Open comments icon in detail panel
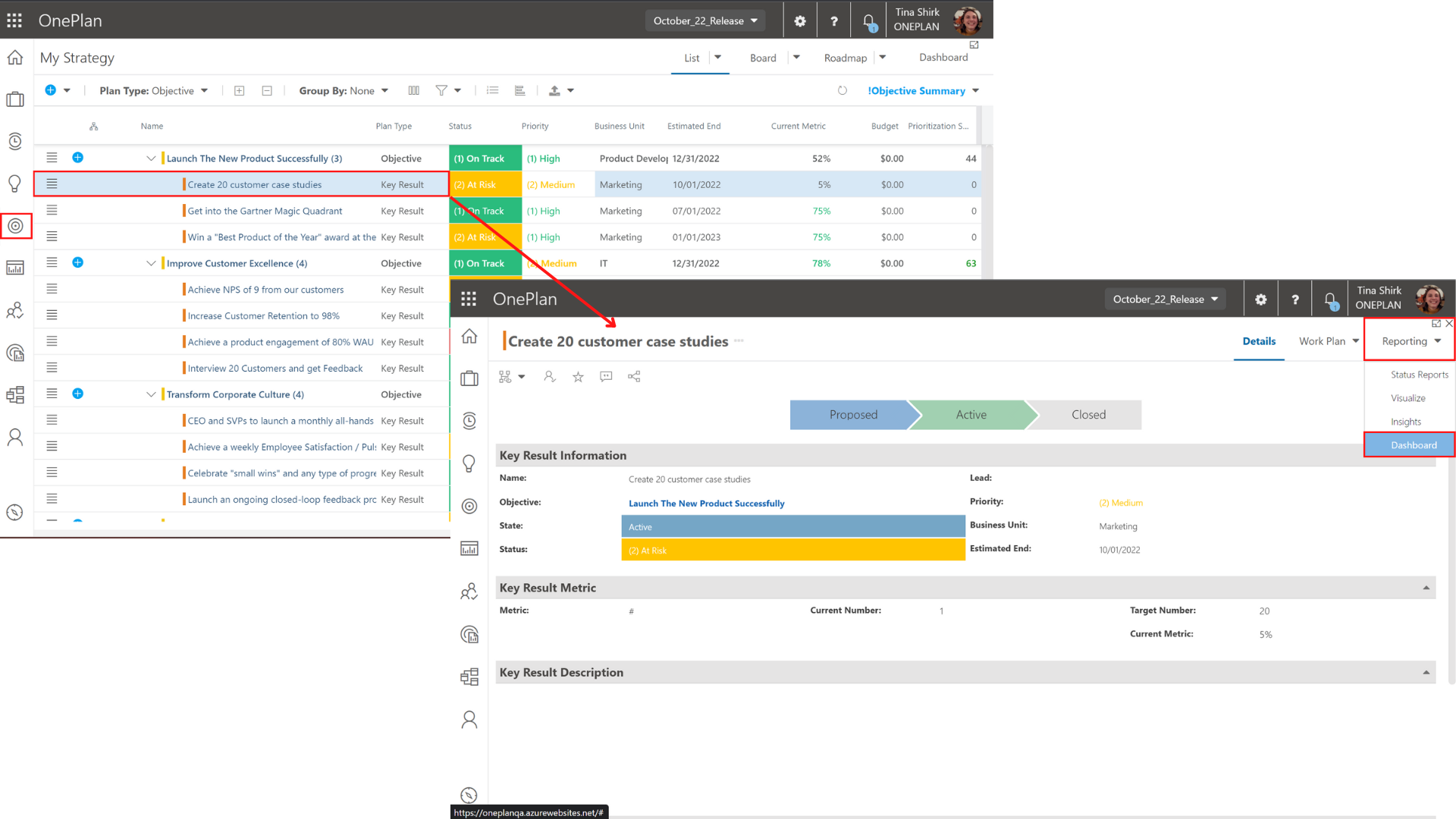1456x819 pixels. [606, 376]
